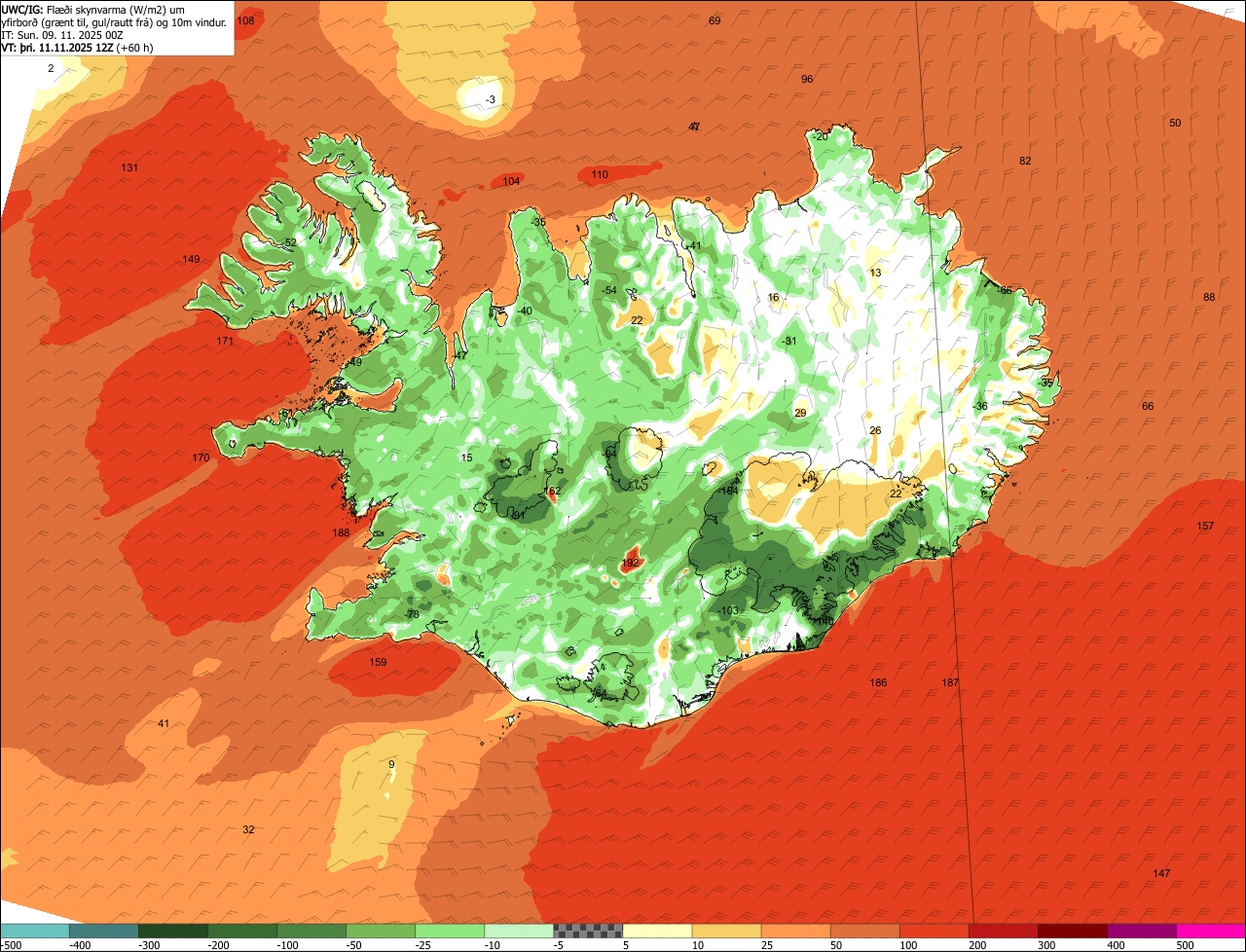Click the 66 value east of Iceland

click(x=1148, y=406)
